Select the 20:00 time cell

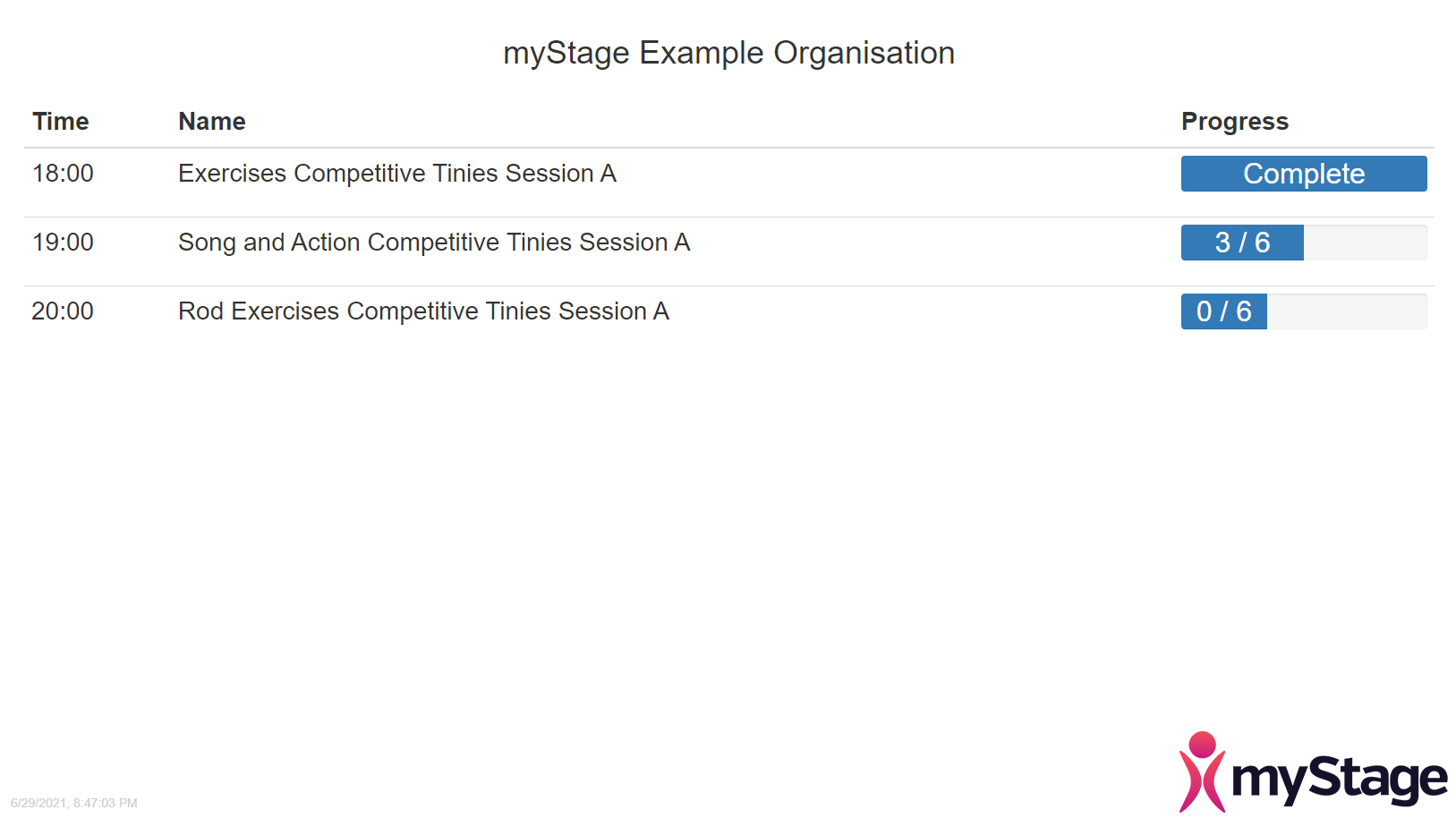pos(63,311)
